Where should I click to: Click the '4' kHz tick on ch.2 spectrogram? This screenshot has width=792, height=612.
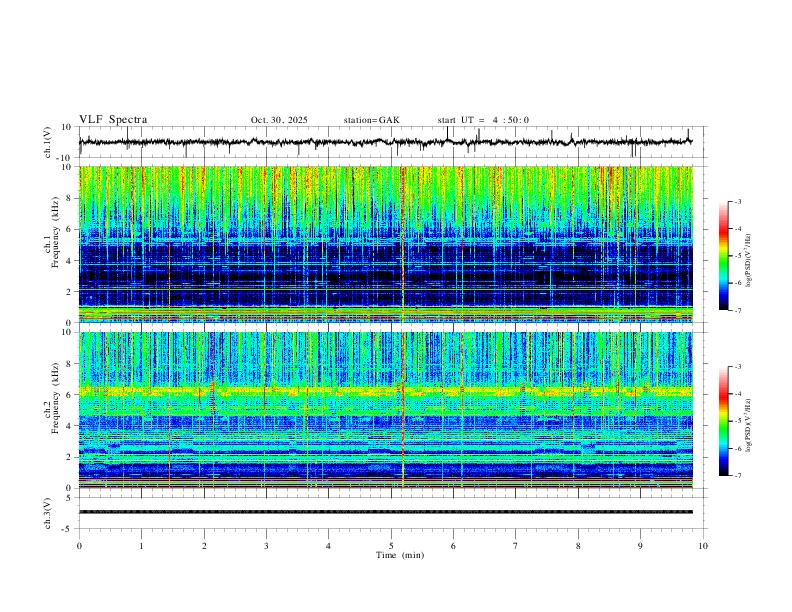pyautogui.click(x=70, y=426)
